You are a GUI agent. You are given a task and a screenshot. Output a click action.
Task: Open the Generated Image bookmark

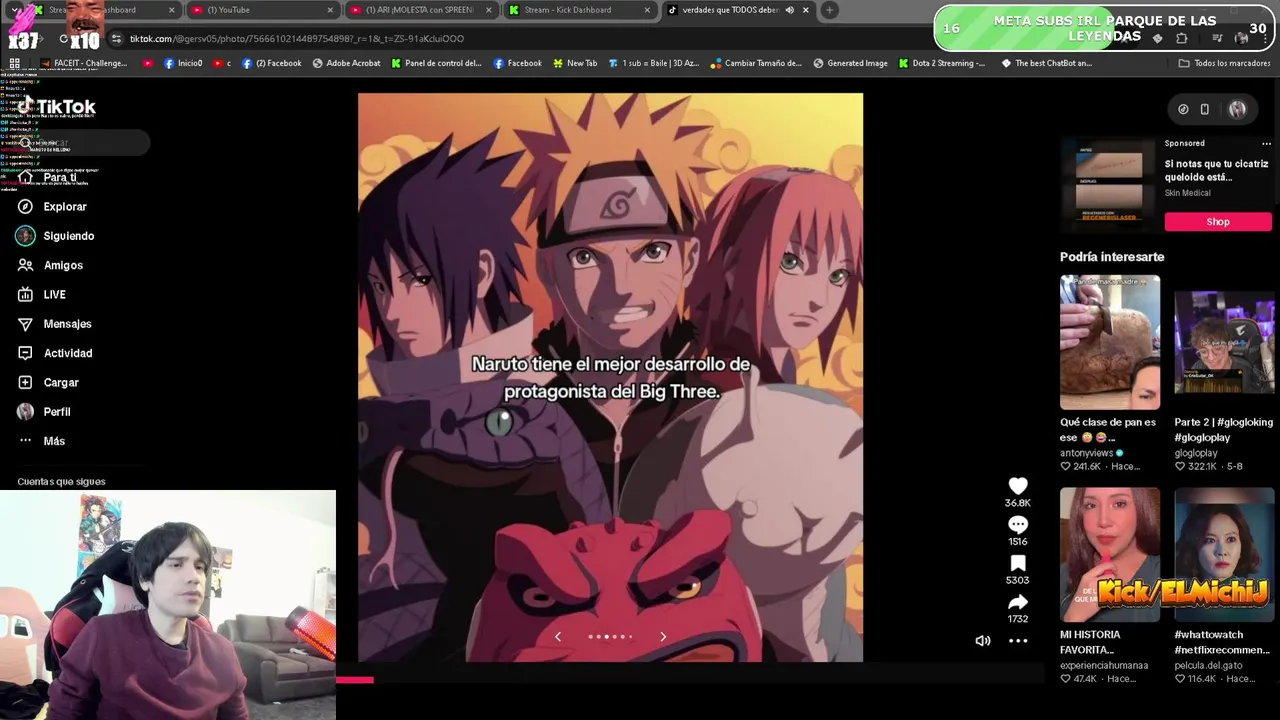(x=850, y=63)
